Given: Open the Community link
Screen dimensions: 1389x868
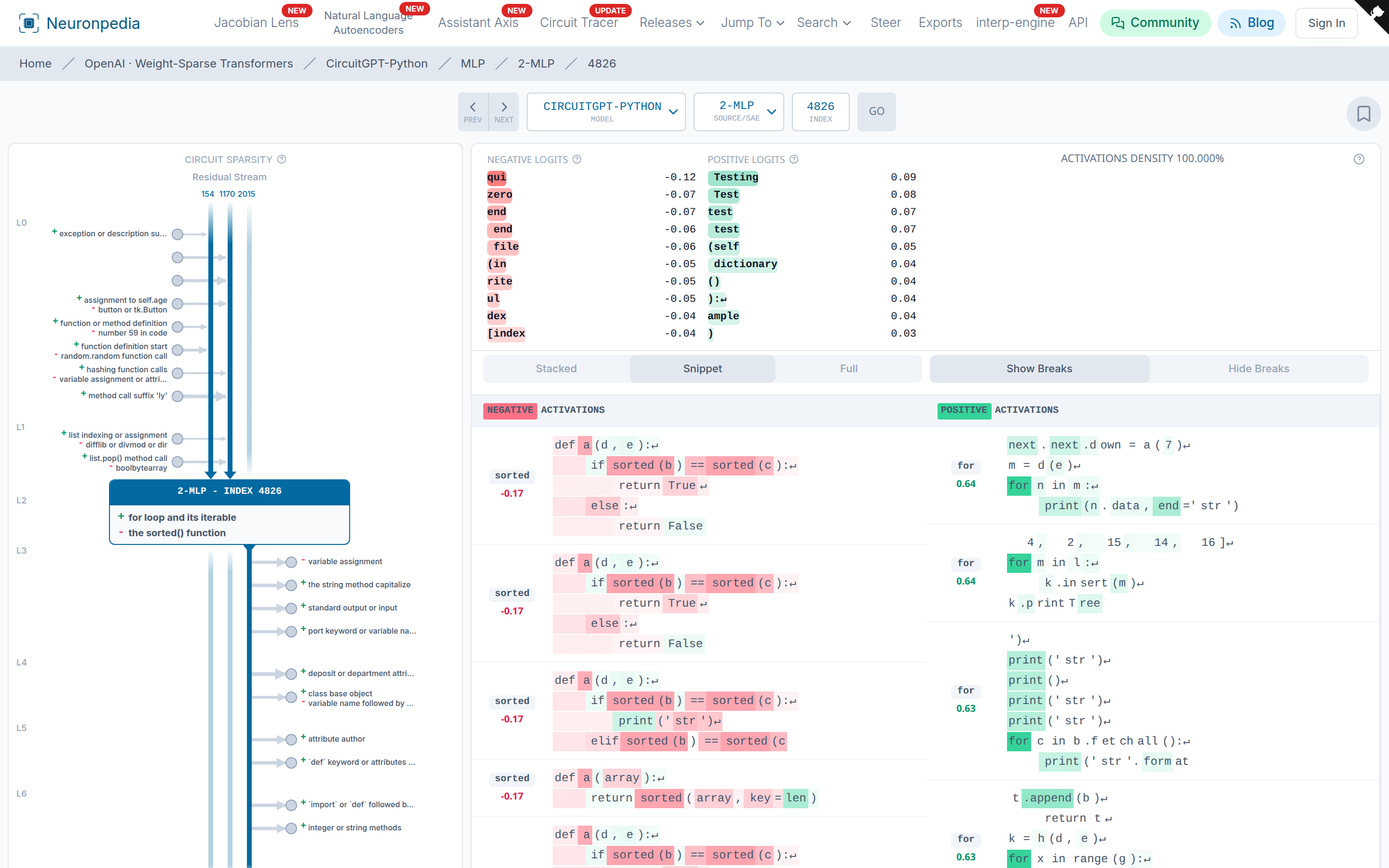Looking at the screenshot, I should (1155, 23).
